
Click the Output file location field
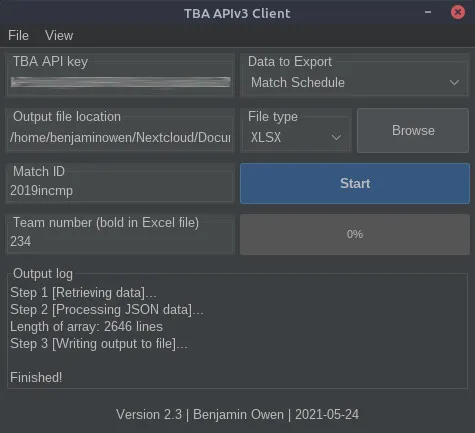(x=120, y=137)
